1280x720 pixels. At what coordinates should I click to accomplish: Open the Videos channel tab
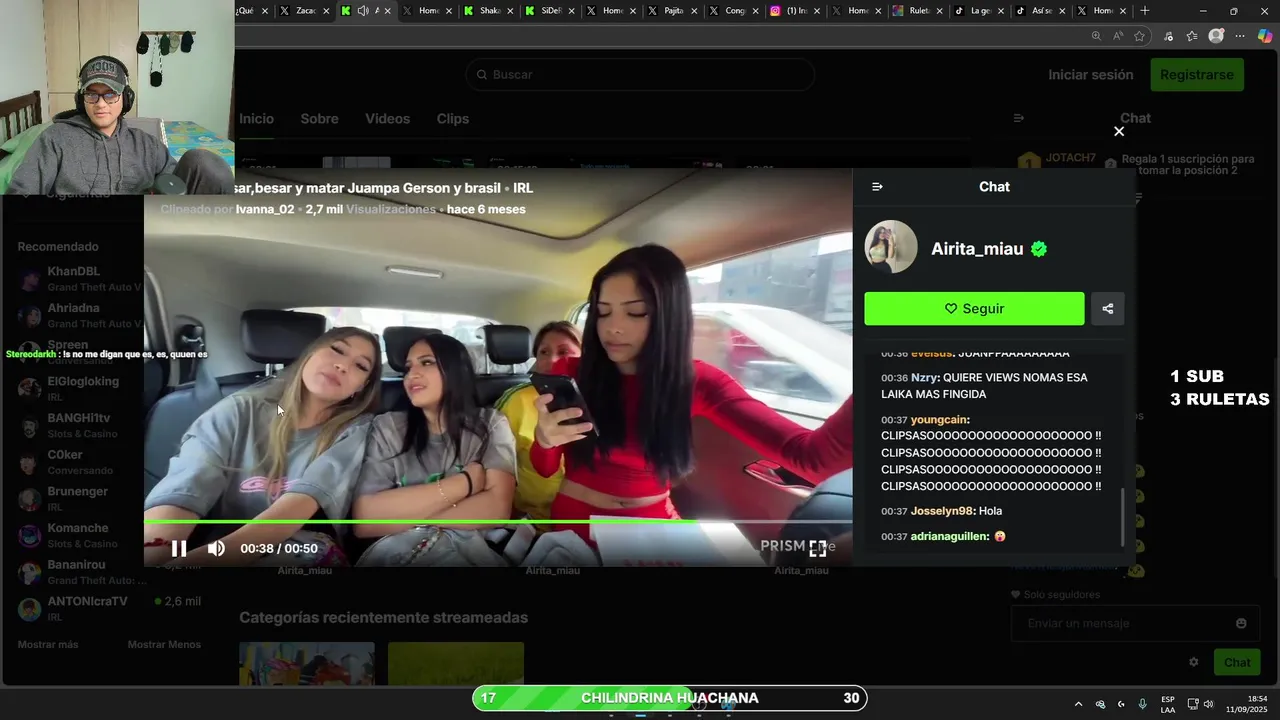point(387,119)
